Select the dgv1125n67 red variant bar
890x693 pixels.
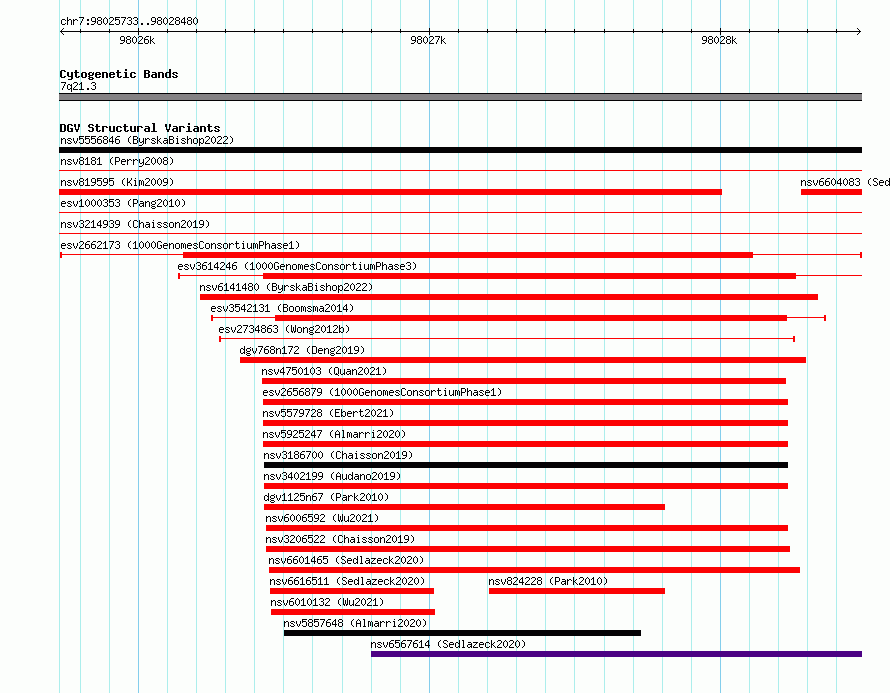click(464, 507)
